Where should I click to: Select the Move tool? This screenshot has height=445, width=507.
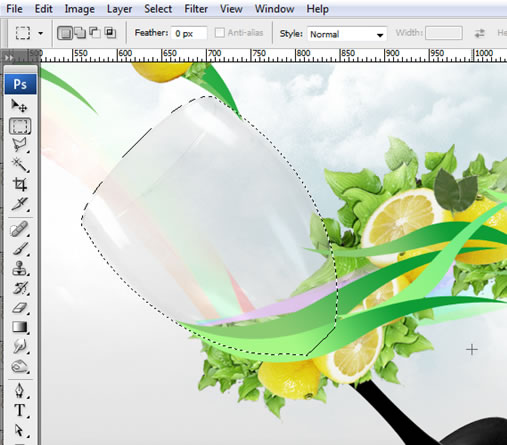pyautogui.click(x=19, y=106)
